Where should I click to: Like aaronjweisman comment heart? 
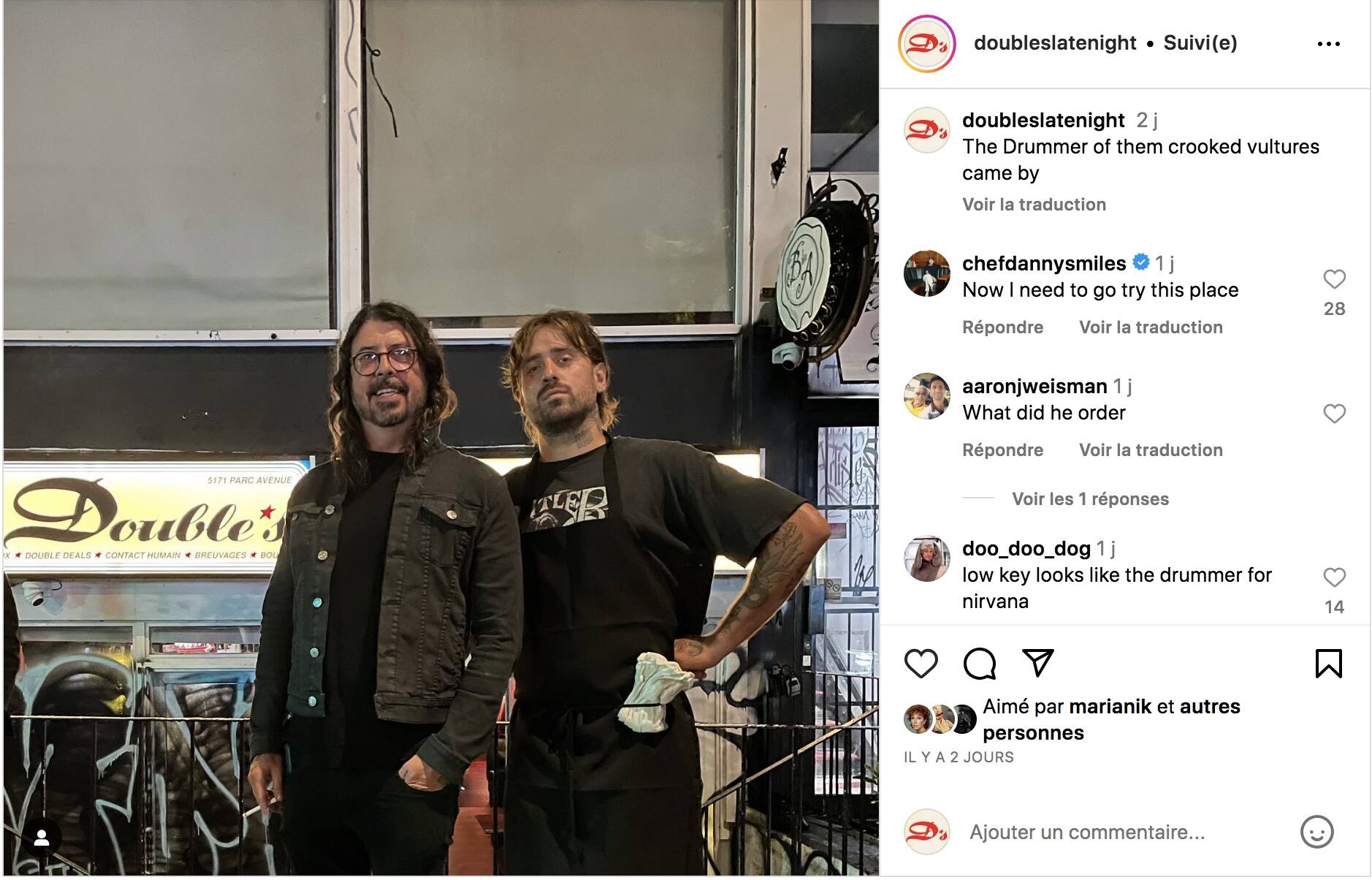pos(1334,414)
